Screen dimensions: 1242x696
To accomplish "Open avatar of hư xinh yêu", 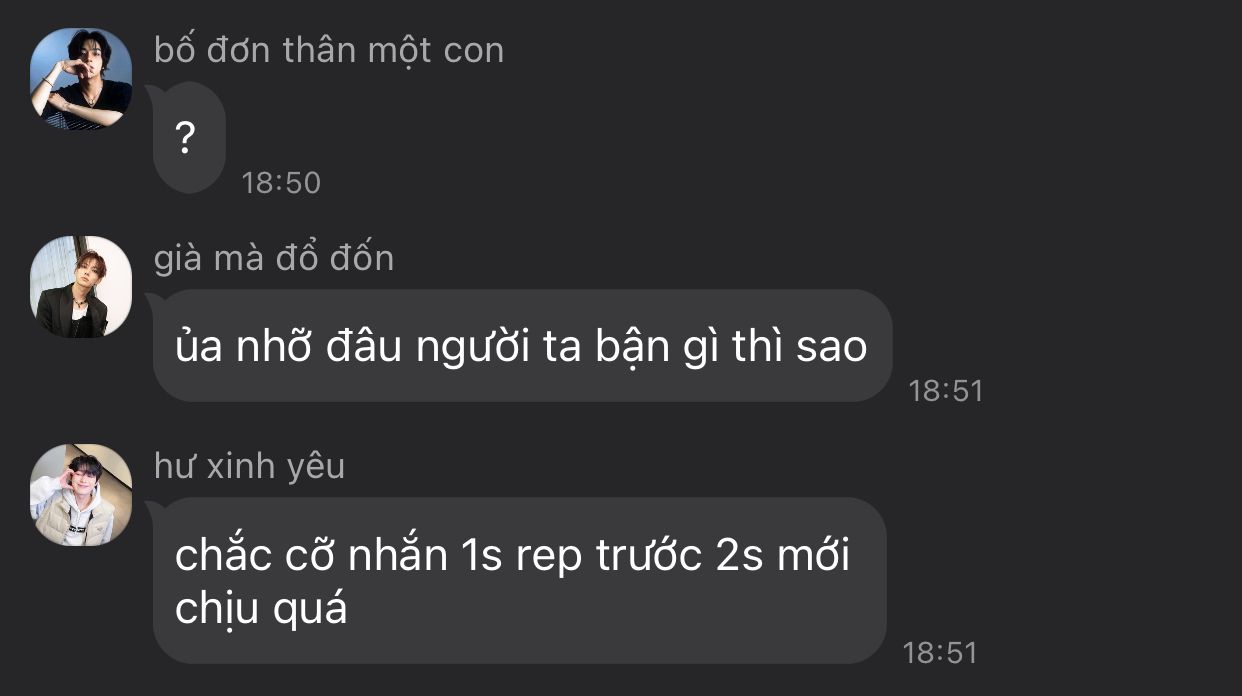I will [x=81, y=495].
